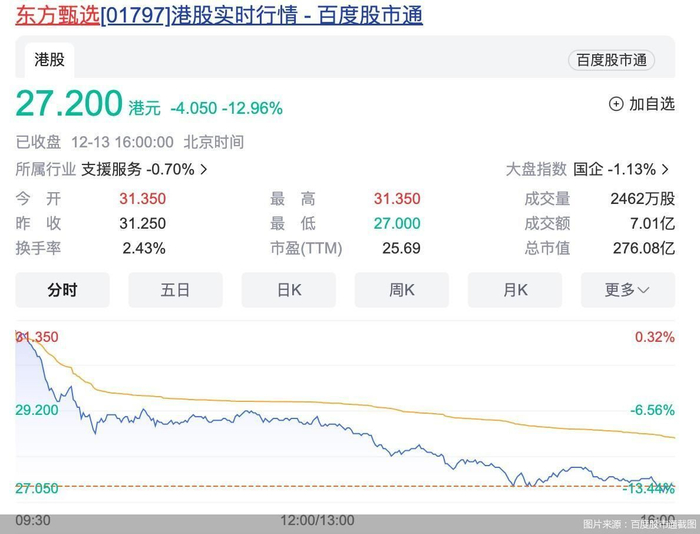Image resolution: width=700 pixels, height=534 pixels.
Task: Click the timestamp 12-13 16:00:00
Action: click(122, 142)
